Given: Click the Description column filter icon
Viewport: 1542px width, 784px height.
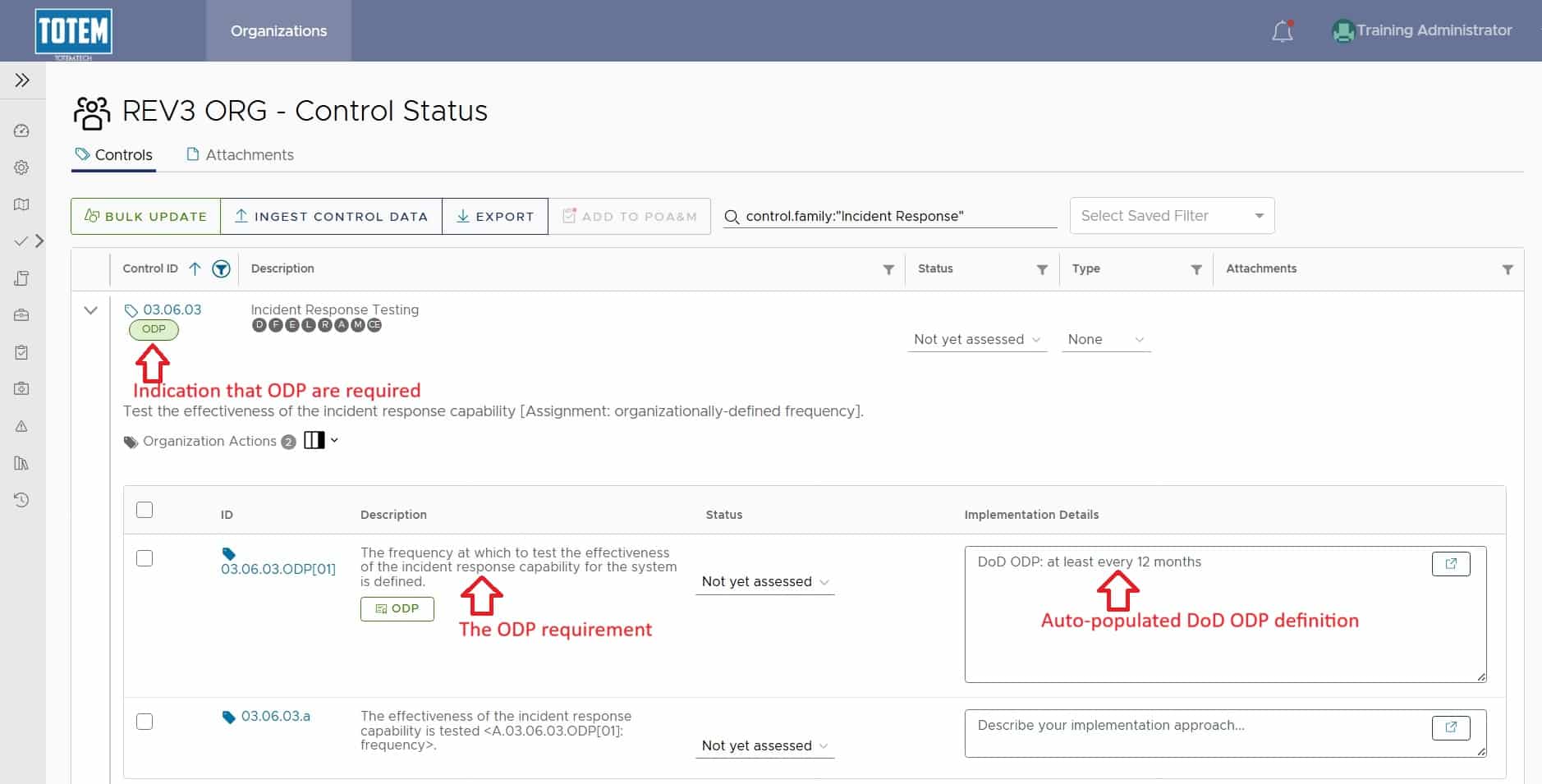Looking at the screenshot, I should pyautogui.click(x=888, y=269).
